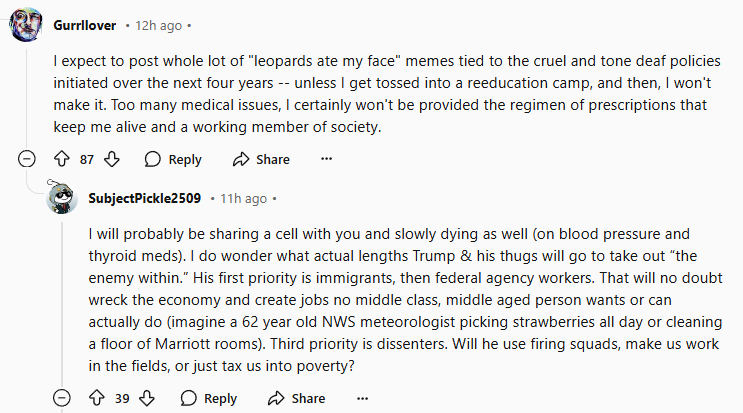The height and width of the screenshot is (413, 743).
Task: Downvote SubjectPickle2509's reply
Action: (147, 398)
